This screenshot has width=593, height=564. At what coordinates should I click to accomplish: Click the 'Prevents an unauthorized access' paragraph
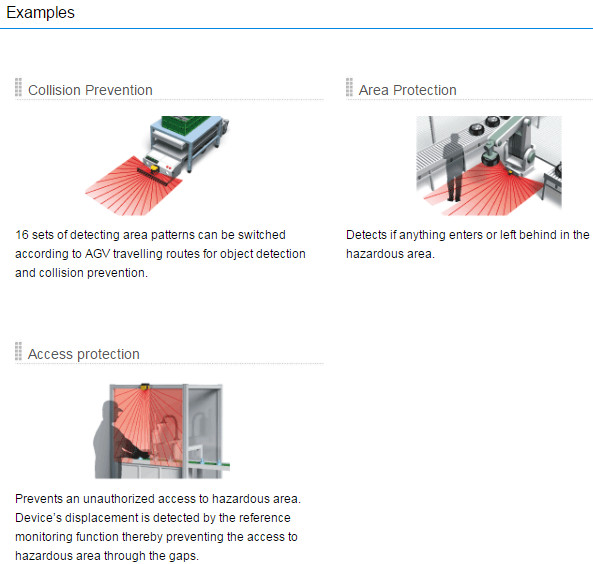tap(158, 527)
